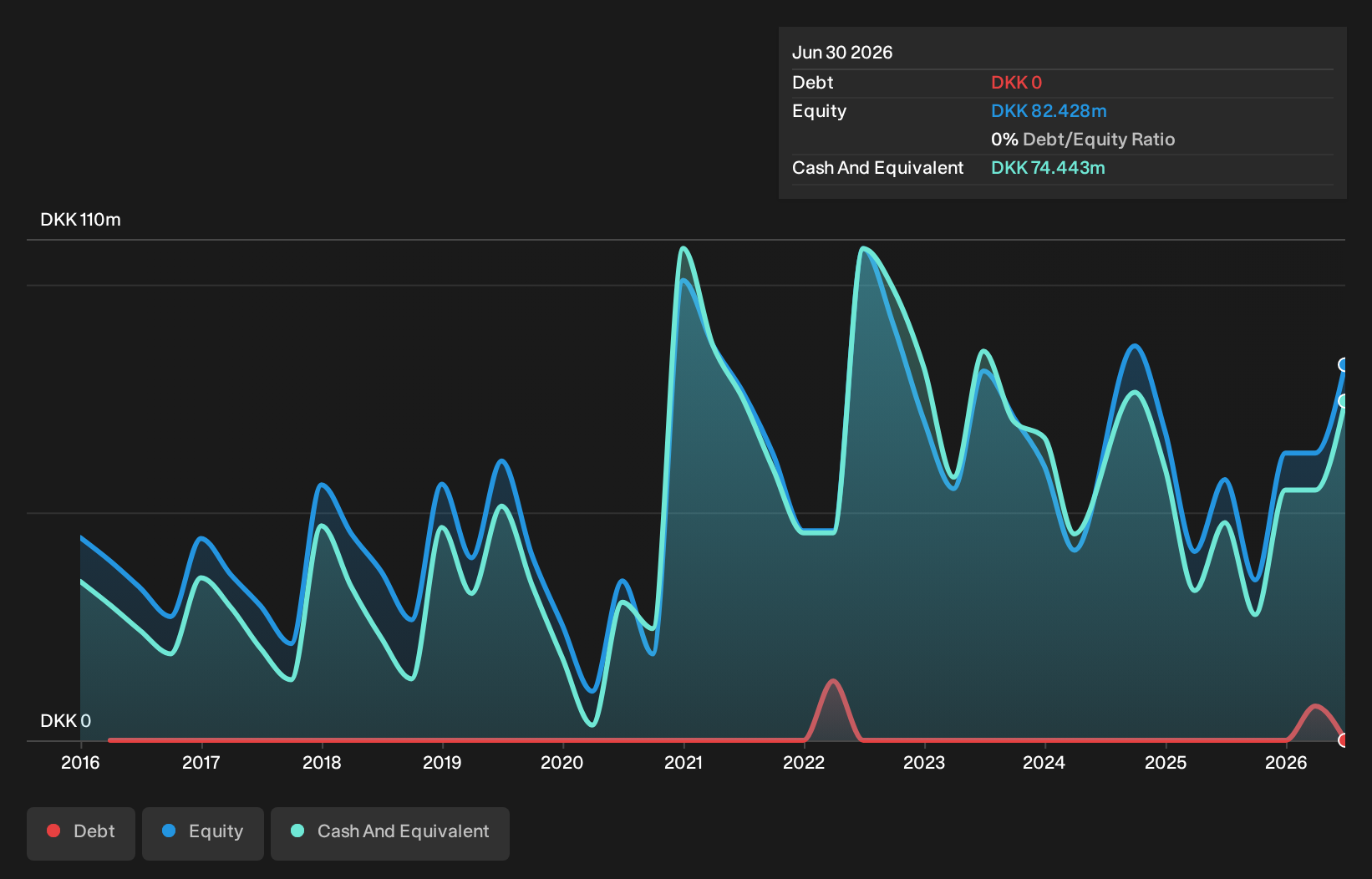Click the red Debt endpoint marker on the chart

click(x=1344, y=740)
